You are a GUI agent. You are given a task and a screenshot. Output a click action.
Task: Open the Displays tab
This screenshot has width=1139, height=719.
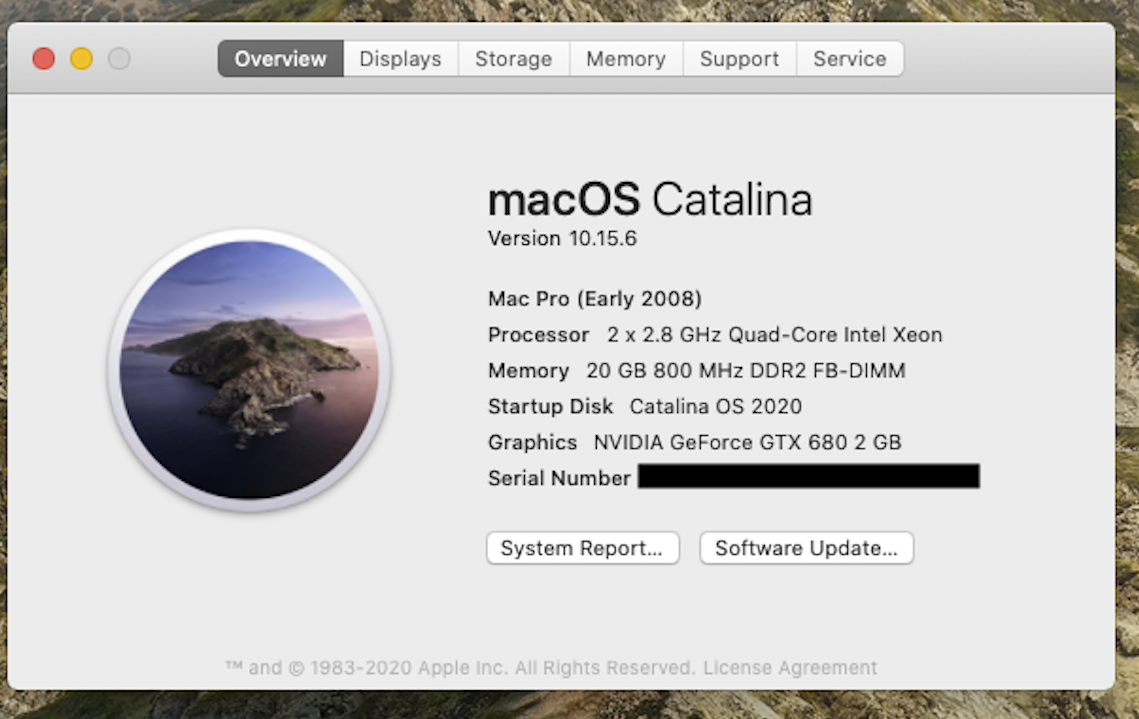(x=400, y=59)
